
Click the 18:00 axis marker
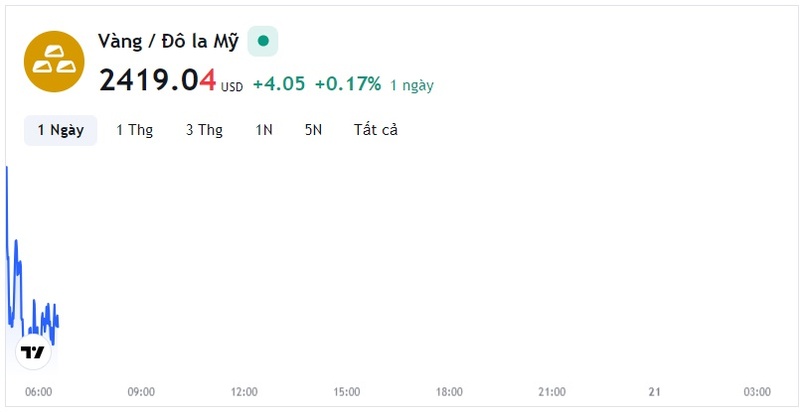(449, 392)
